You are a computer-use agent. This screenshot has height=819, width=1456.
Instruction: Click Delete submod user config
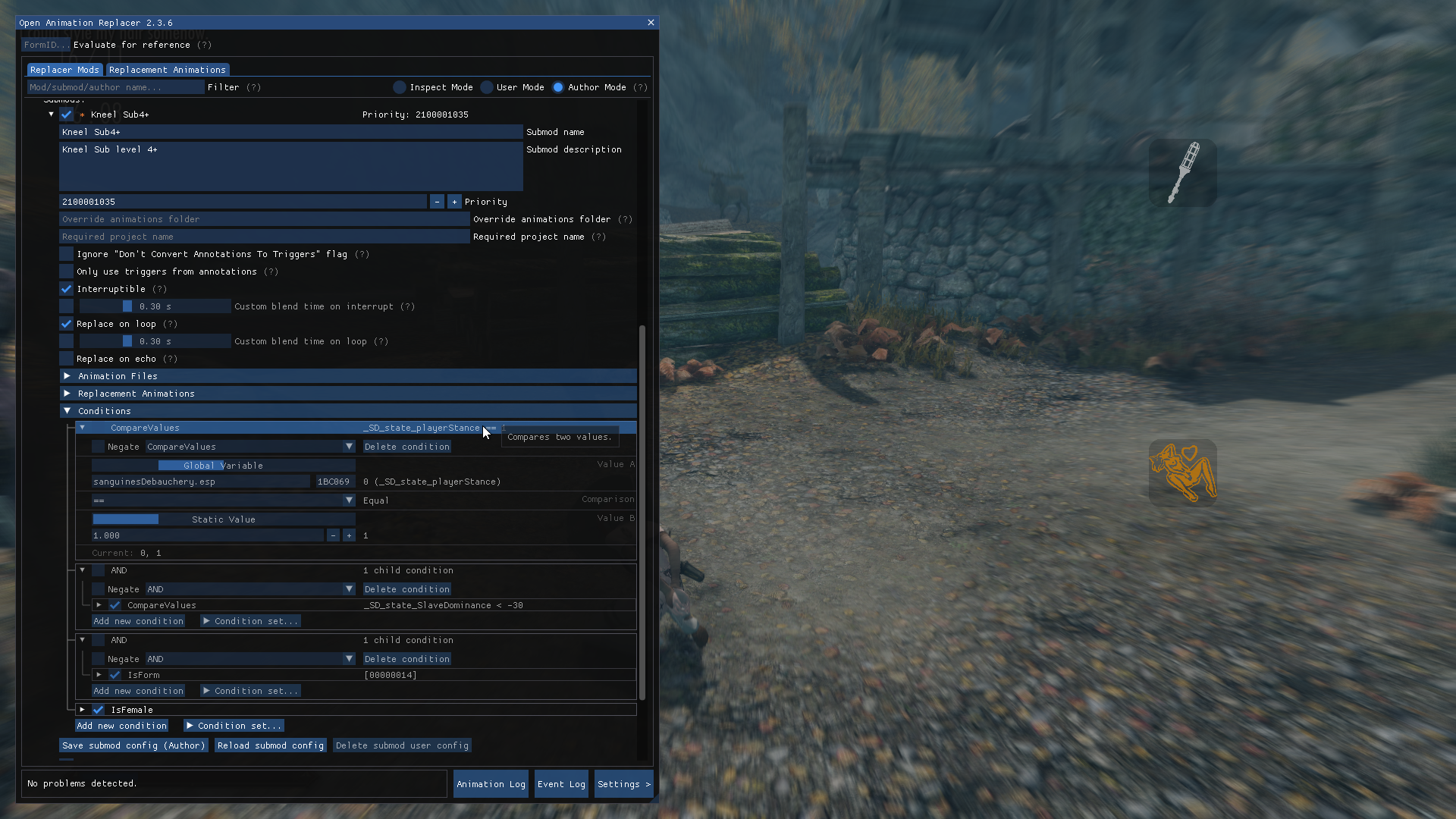point(402,745)
